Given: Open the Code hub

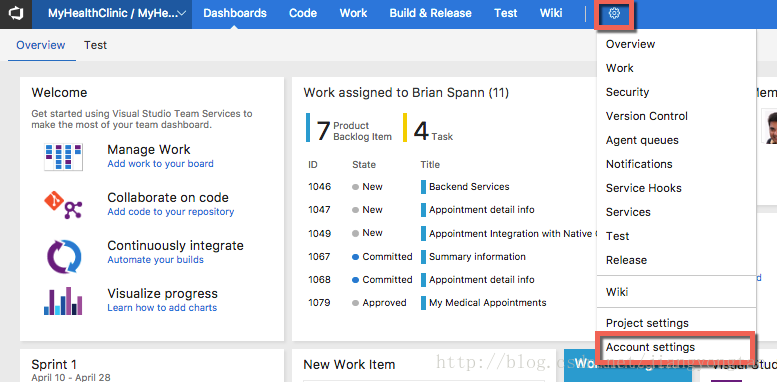Looking at the screenshot, I should click(303, 13).
